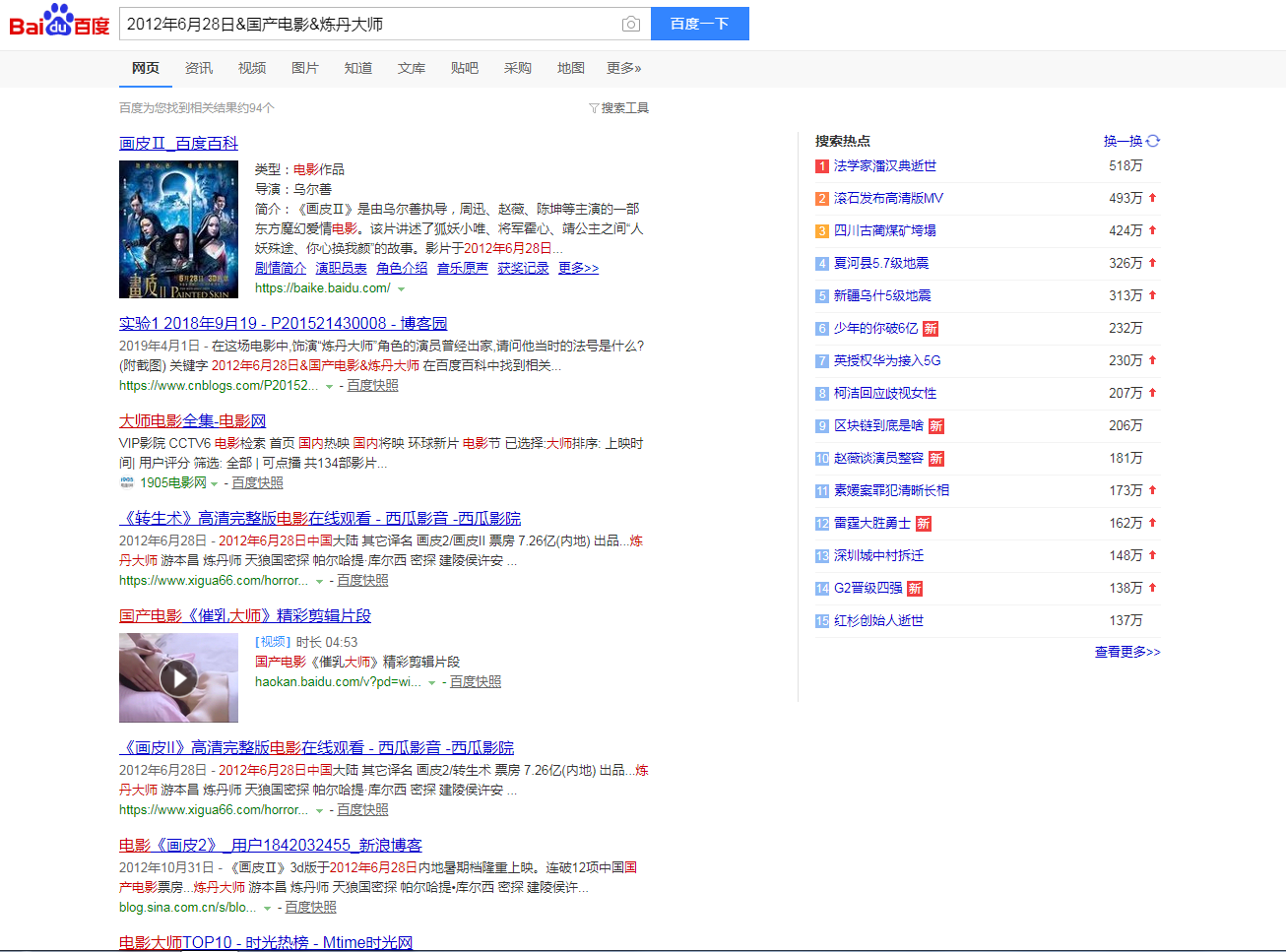Open the 音乐原声 sublink

pyautogui.click(x=463, y=269)
